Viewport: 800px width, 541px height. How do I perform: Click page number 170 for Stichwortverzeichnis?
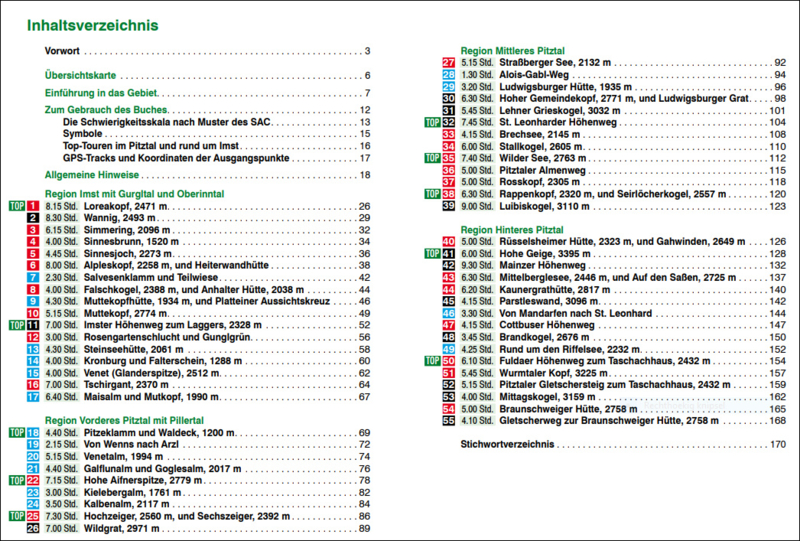pos(778,445)
